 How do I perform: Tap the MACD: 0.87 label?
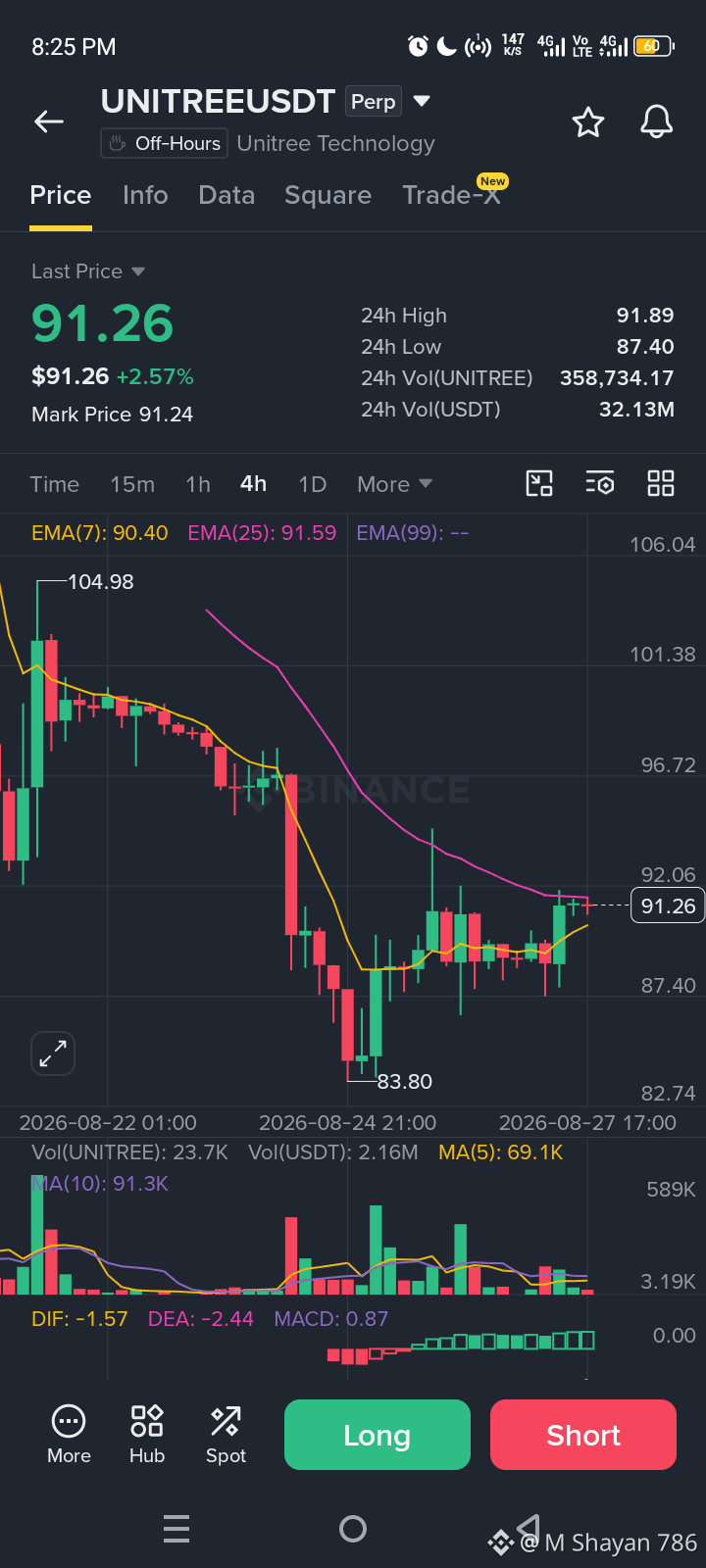[331, 1319]
